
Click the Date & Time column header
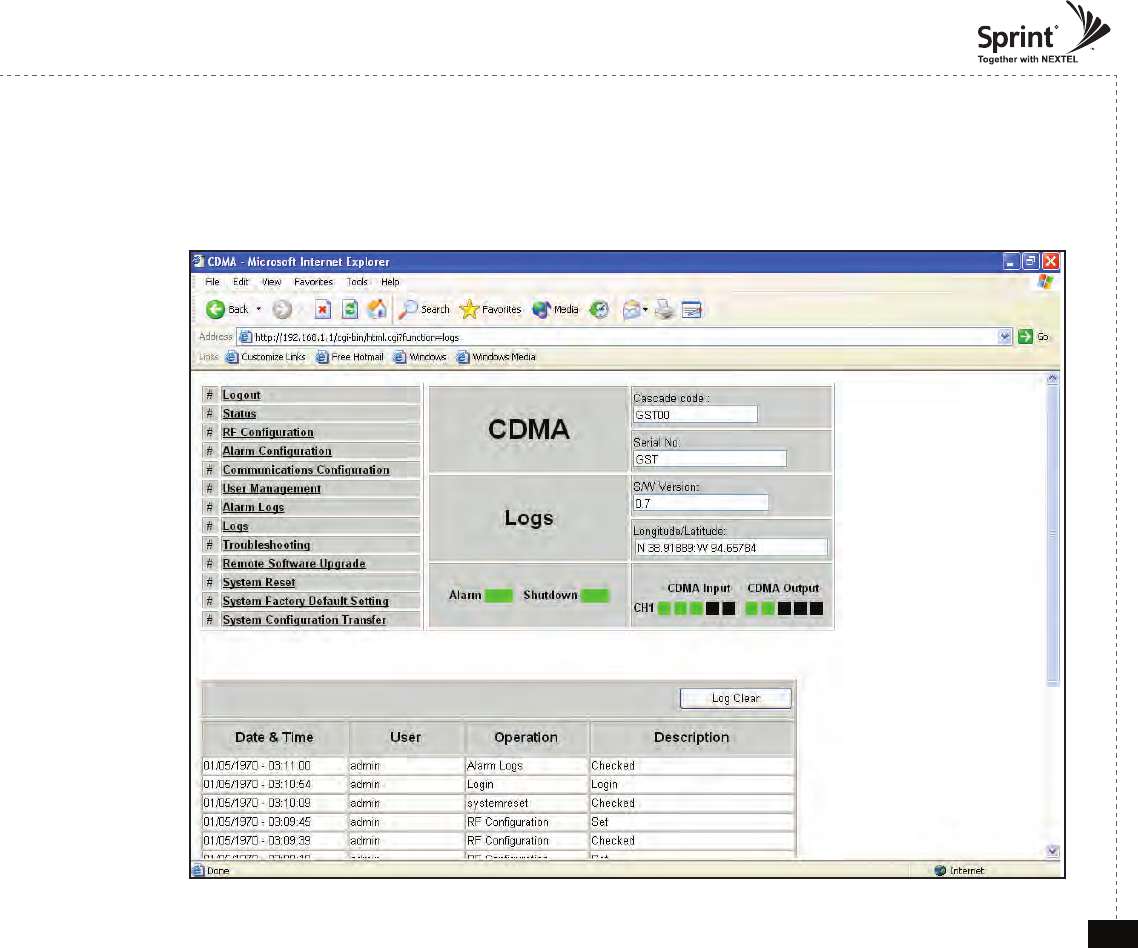[x=274, y=737]
